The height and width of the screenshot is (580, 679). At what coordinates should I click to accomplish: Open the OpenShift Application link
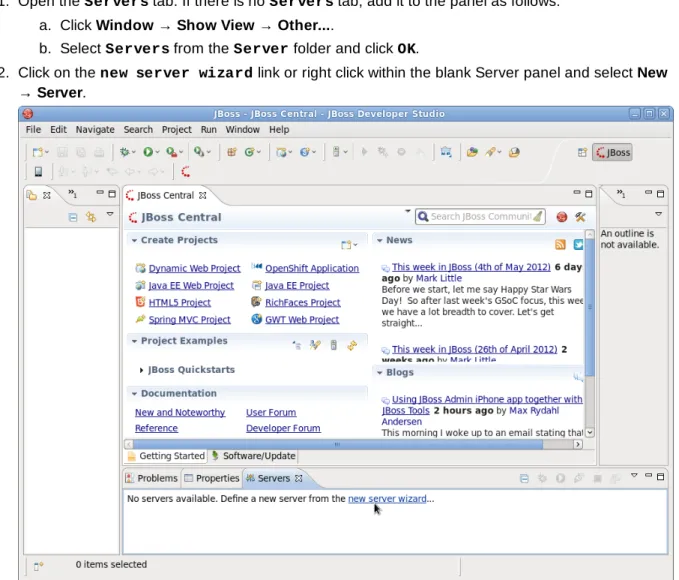point(312,268)
